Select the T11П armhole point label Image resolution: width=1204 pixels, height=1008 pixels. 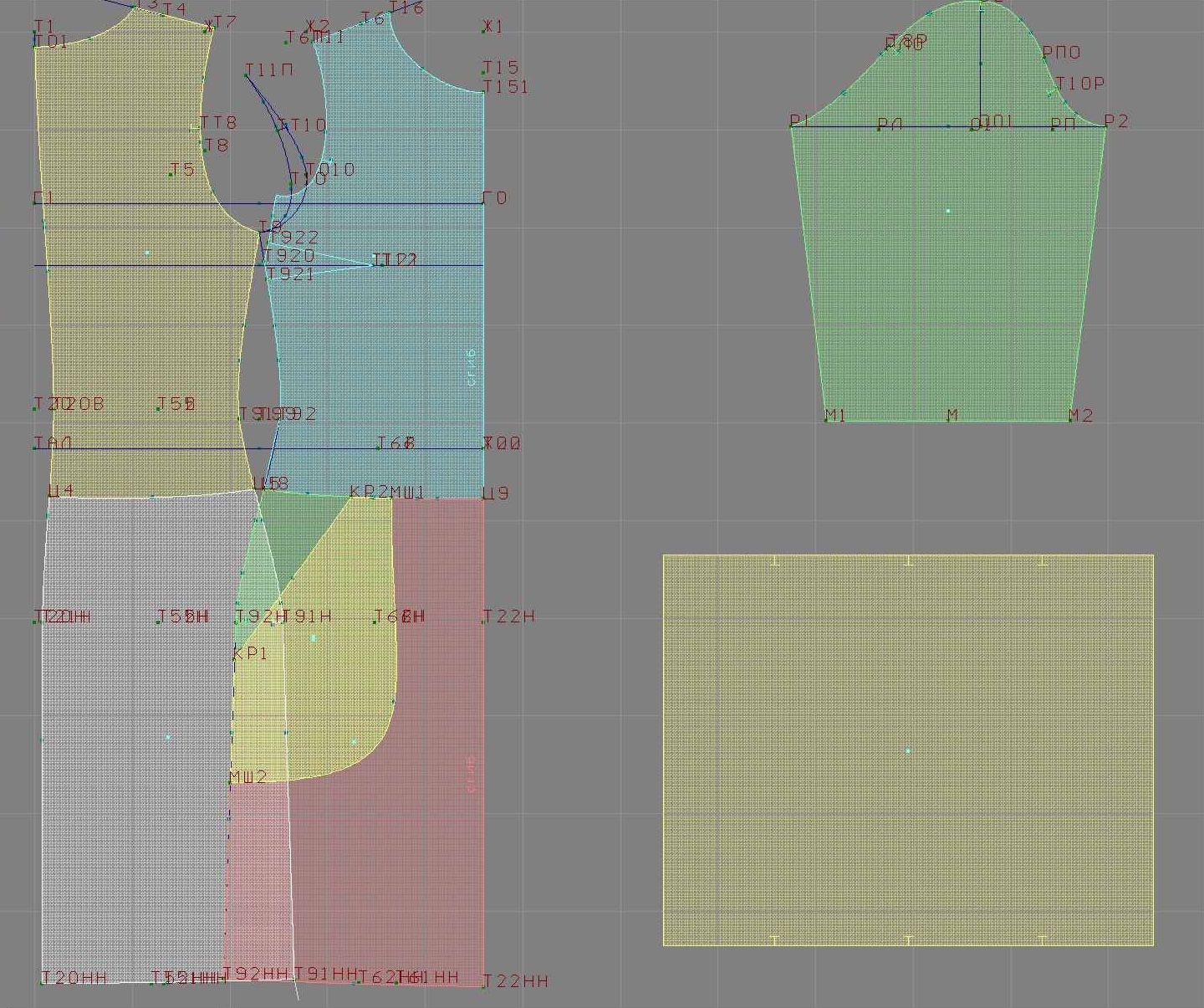pyautogui.click(x=269, y=70)
